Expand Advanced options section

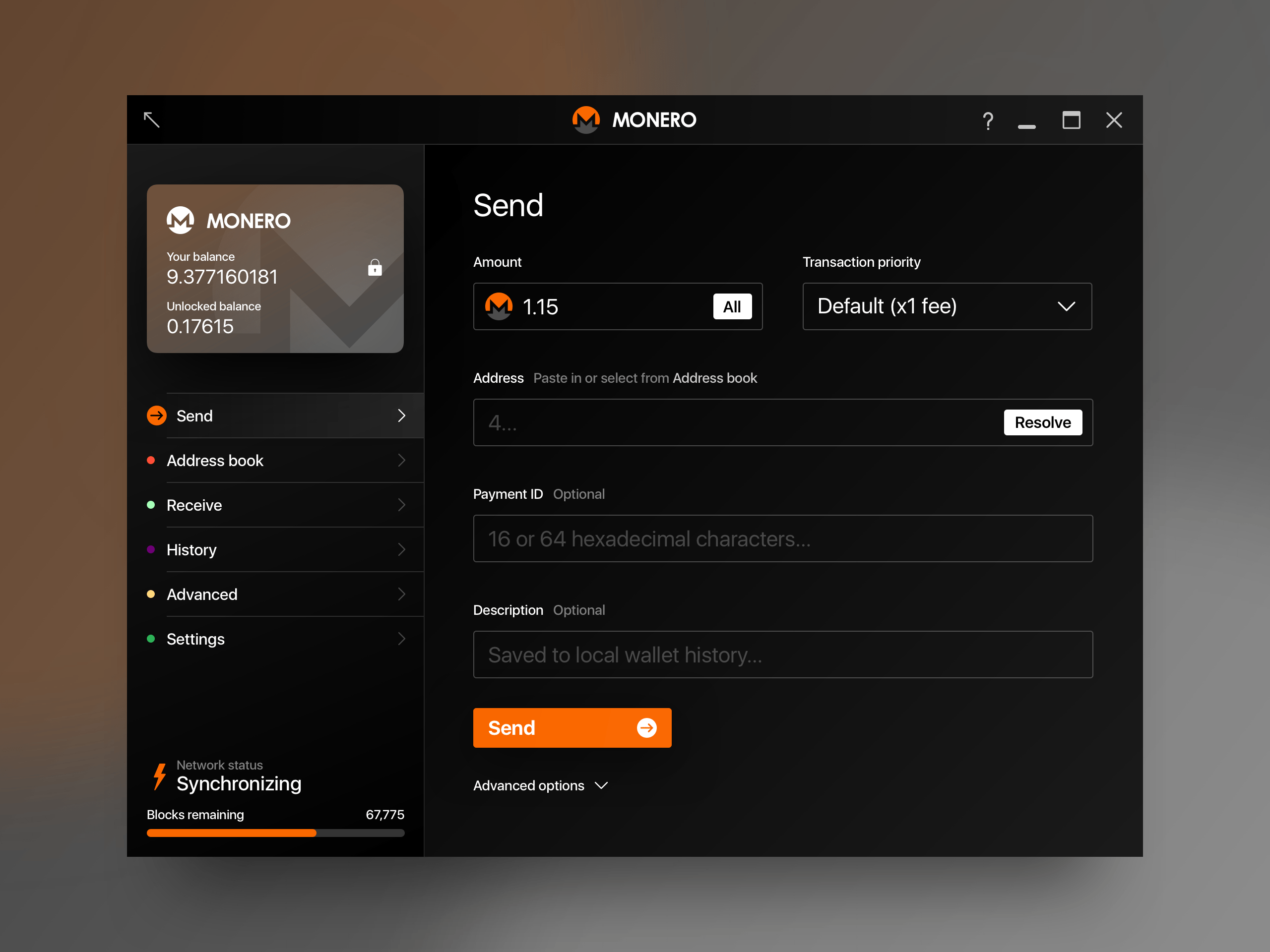pyautogui.click(x=540, y=785)
